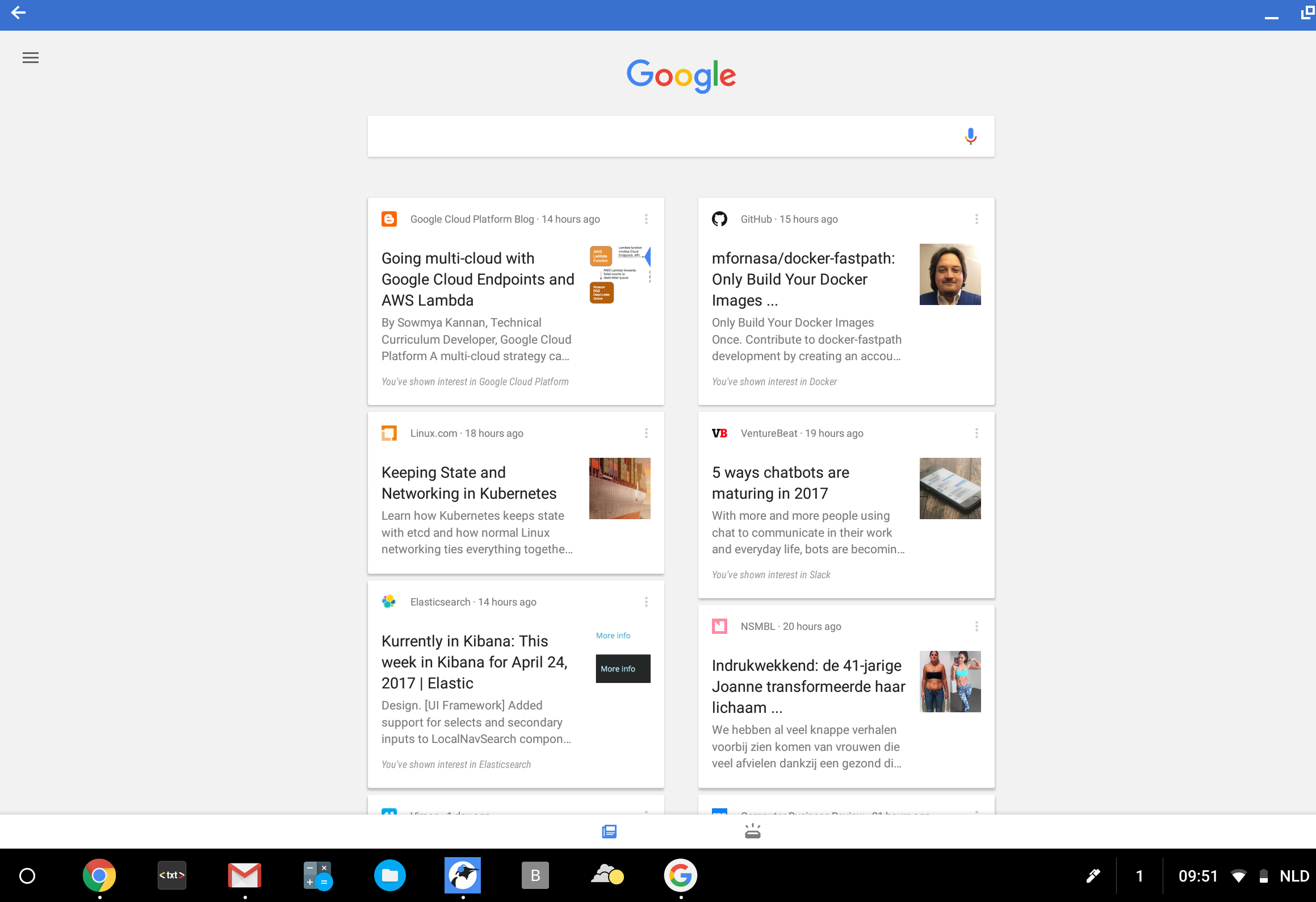
Task: Open the Blogger icon on Cloud Platform card
Action: pos(389,219)
